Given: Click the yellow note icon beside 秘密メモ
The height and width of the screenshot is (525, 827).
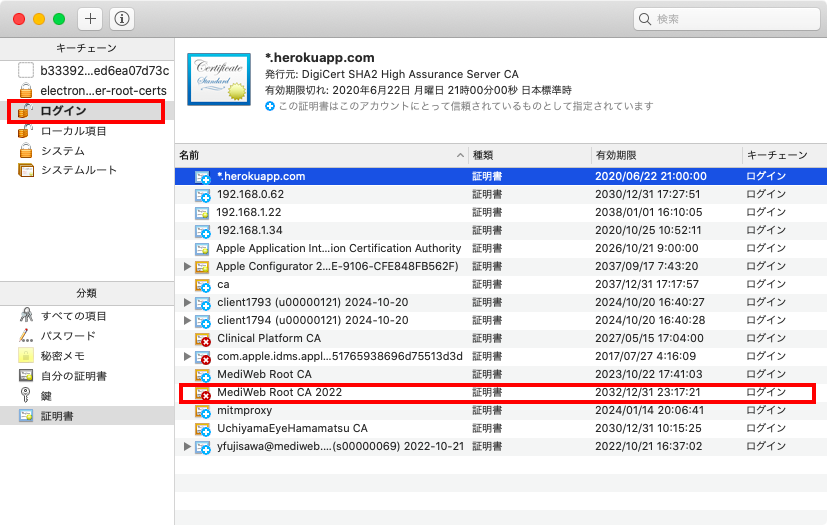Looking at the screenshot, I should tap(26, 356).
